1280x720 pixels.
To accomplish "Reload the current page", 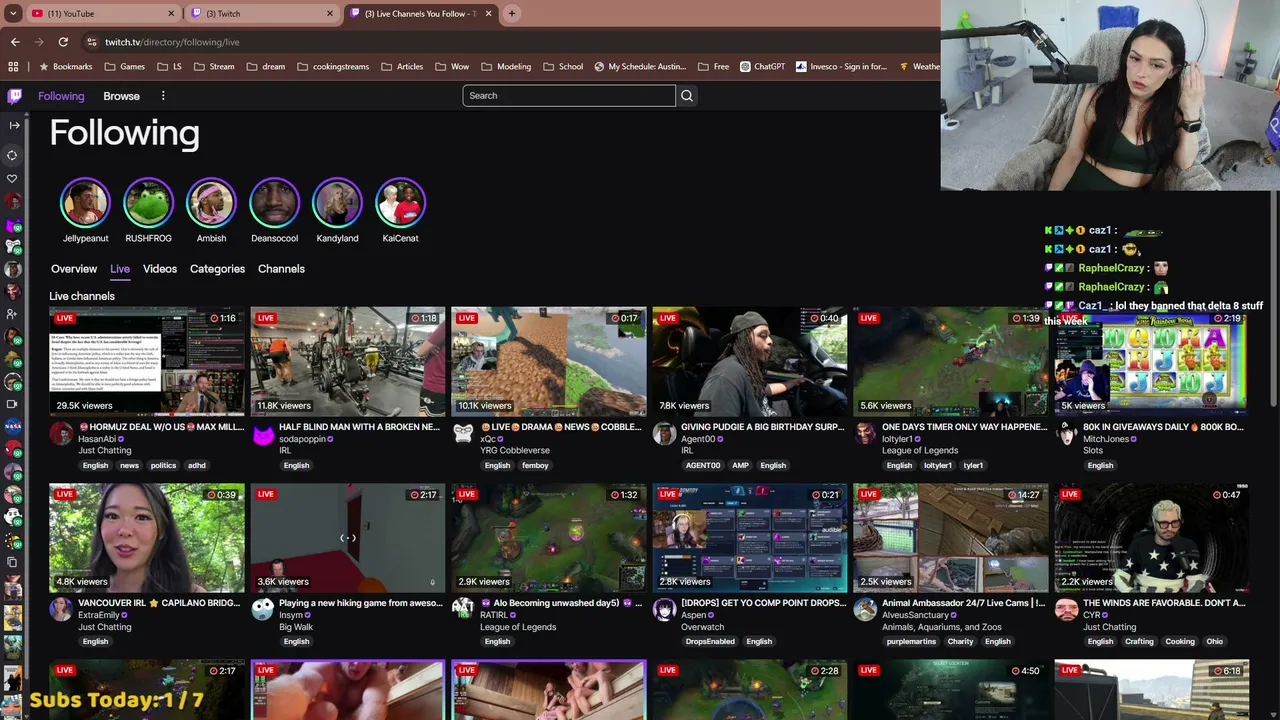I will coord(63,42).
